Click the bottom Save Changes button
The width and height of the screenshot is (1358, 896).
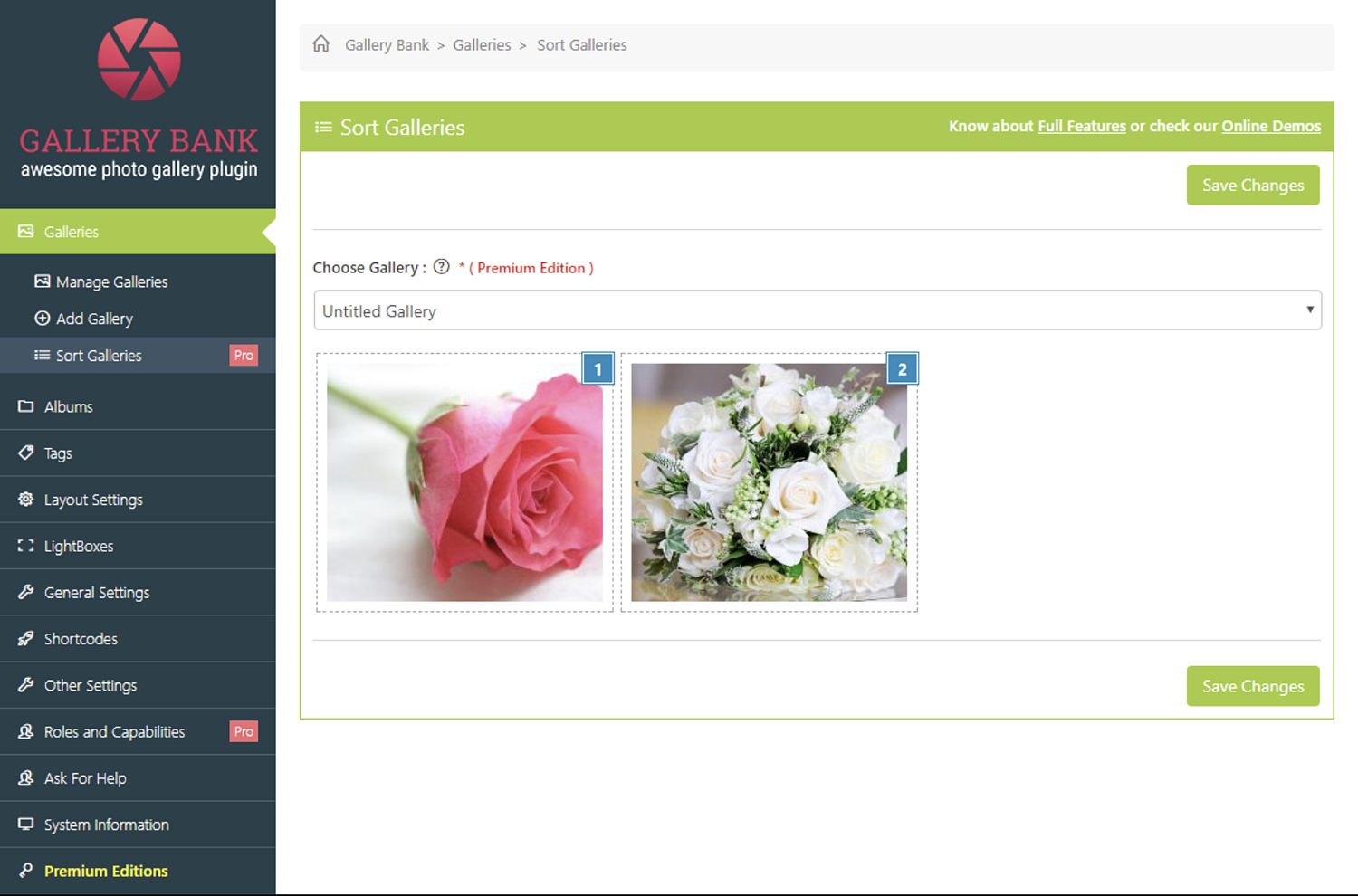point(1253,686)
